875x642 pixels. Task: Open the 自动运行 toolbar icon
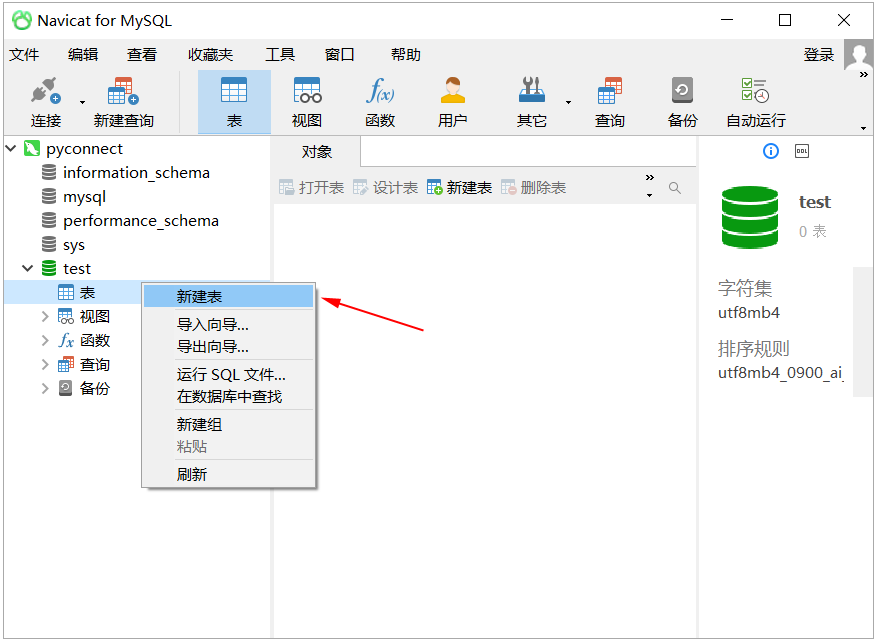pyautogui.click(x=757, y=100)
